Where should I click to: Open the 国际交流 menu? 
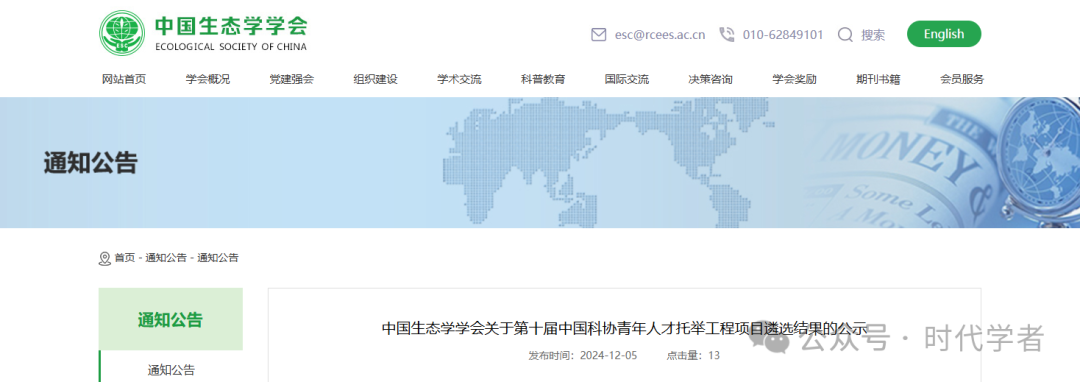pyautogui.click(x=627, y=79)
